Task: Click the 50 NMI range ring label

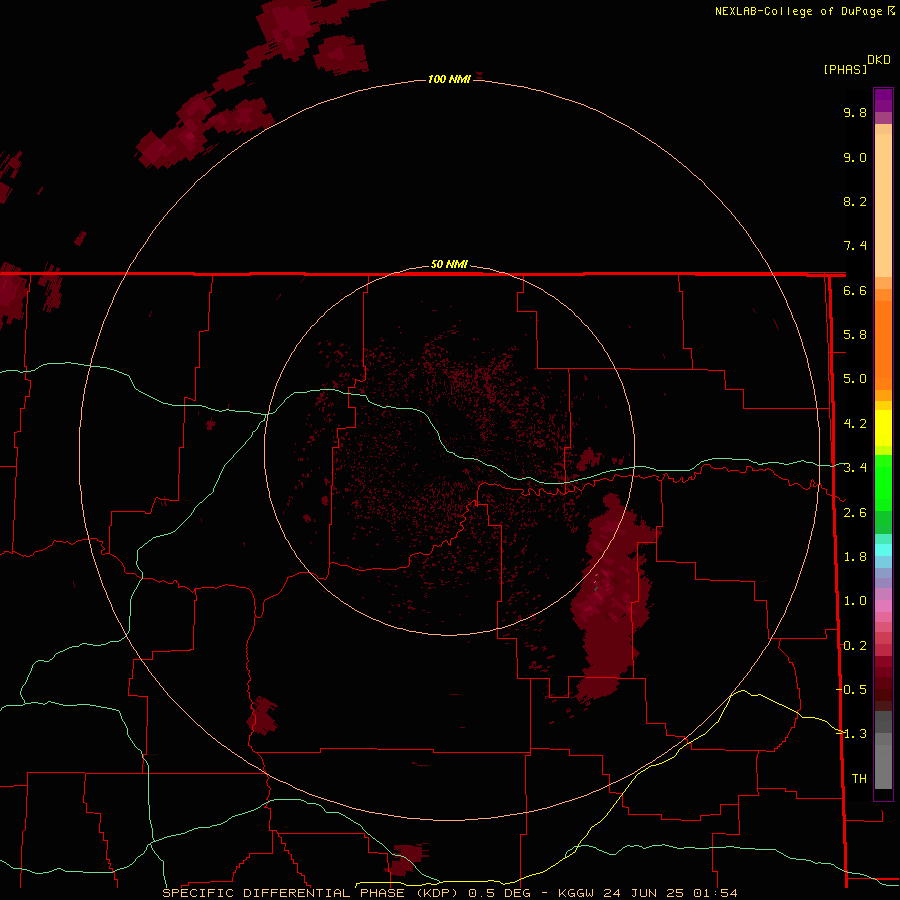Action: [449, 264]
